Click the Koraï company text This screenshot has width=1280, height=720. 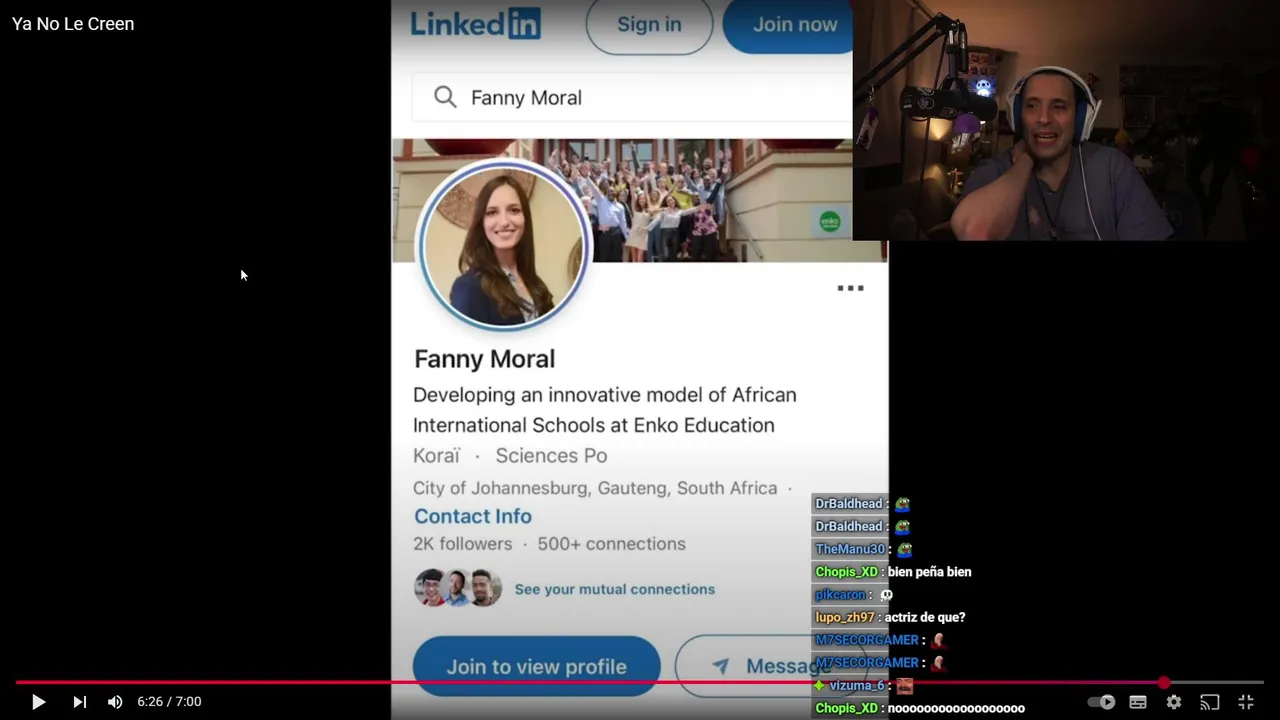tap(436, 455)
